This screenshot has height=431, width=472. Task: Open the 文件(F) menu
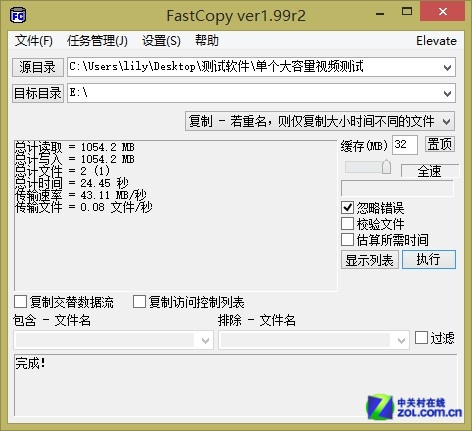[34, 41]
